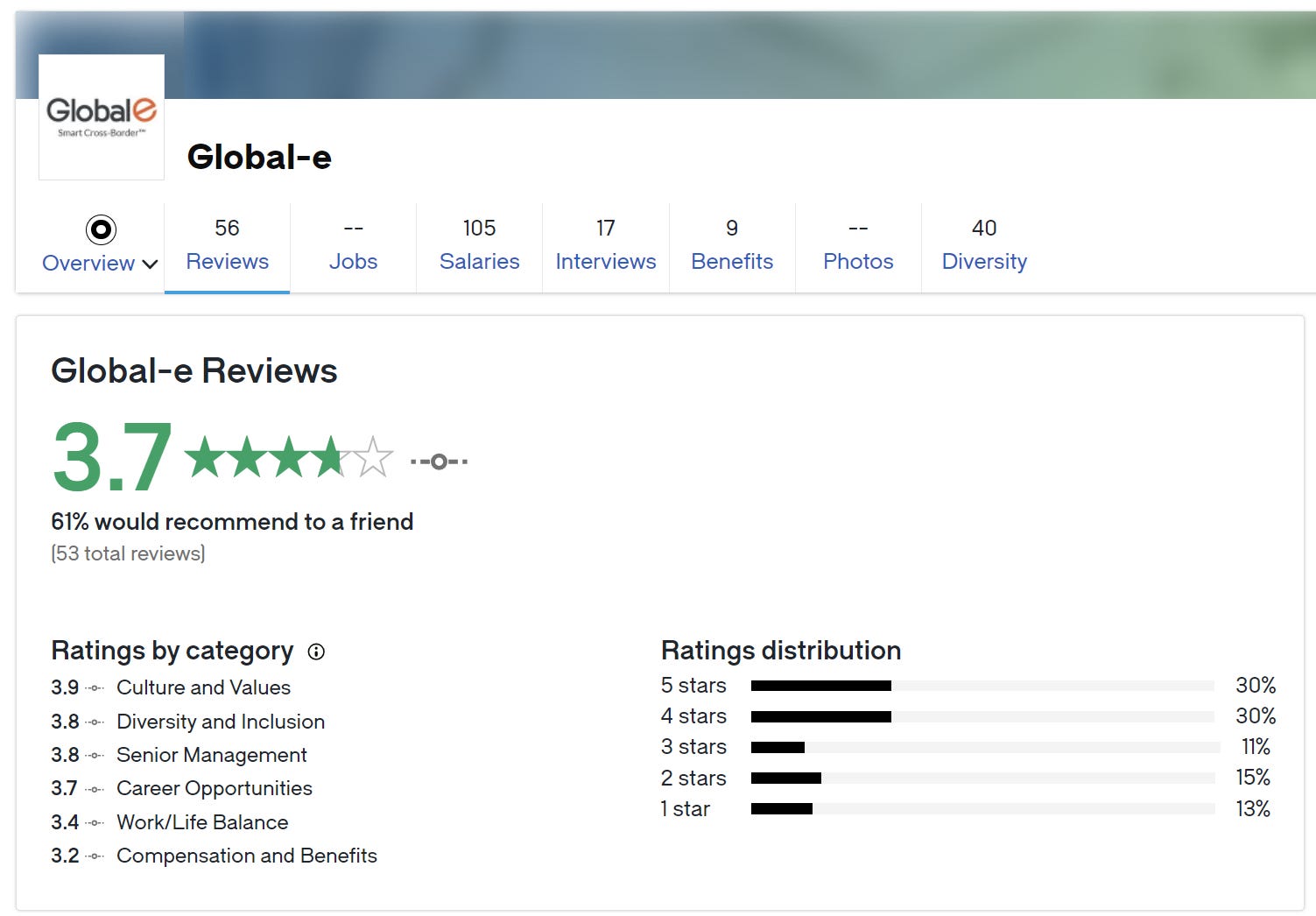
Task: Expand the Overview dropdown chevron
Action: [150, 264]
